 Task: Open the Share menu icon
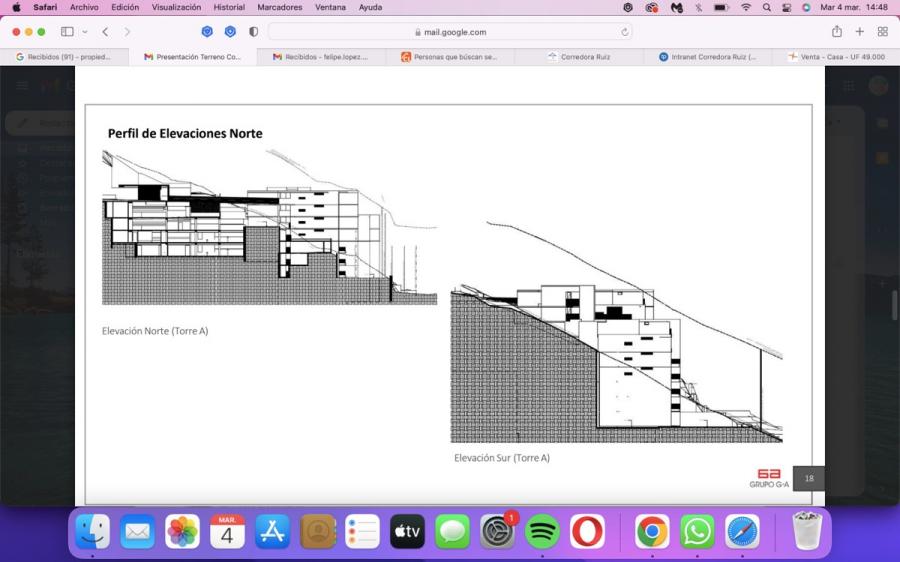837,32
